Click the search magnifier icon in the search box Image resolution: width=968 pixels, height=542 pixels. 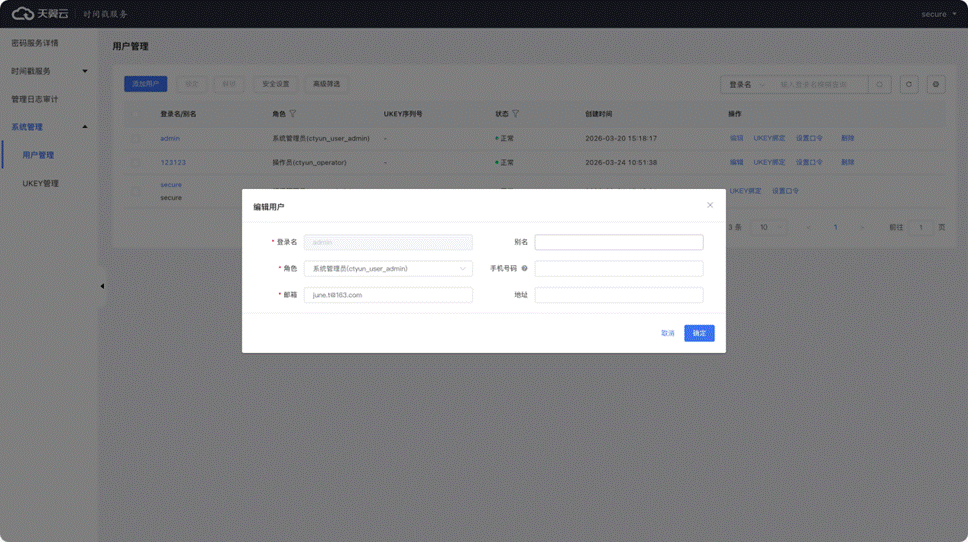(x=880, y=85)
